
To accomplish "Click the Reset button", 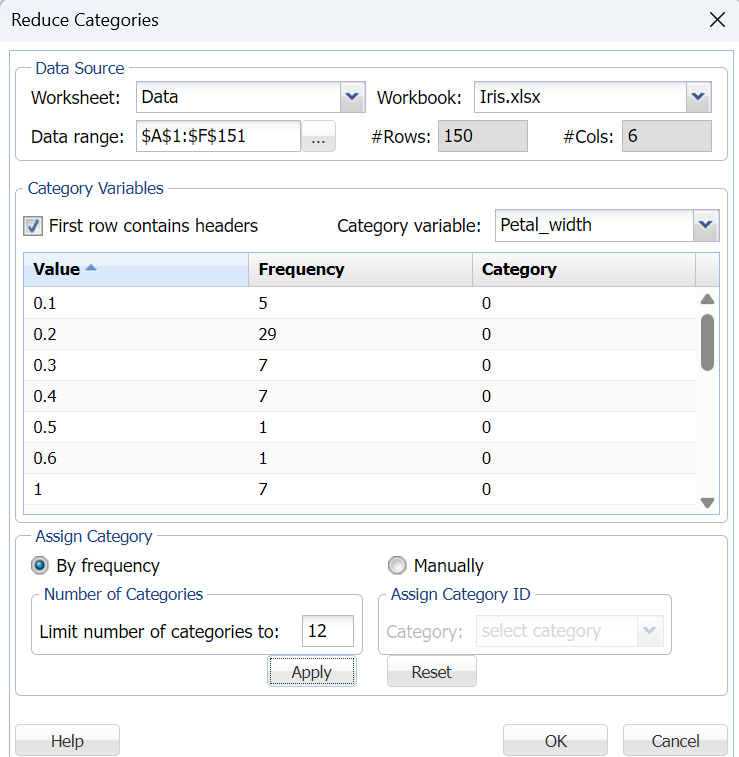I will coord(431,672).
